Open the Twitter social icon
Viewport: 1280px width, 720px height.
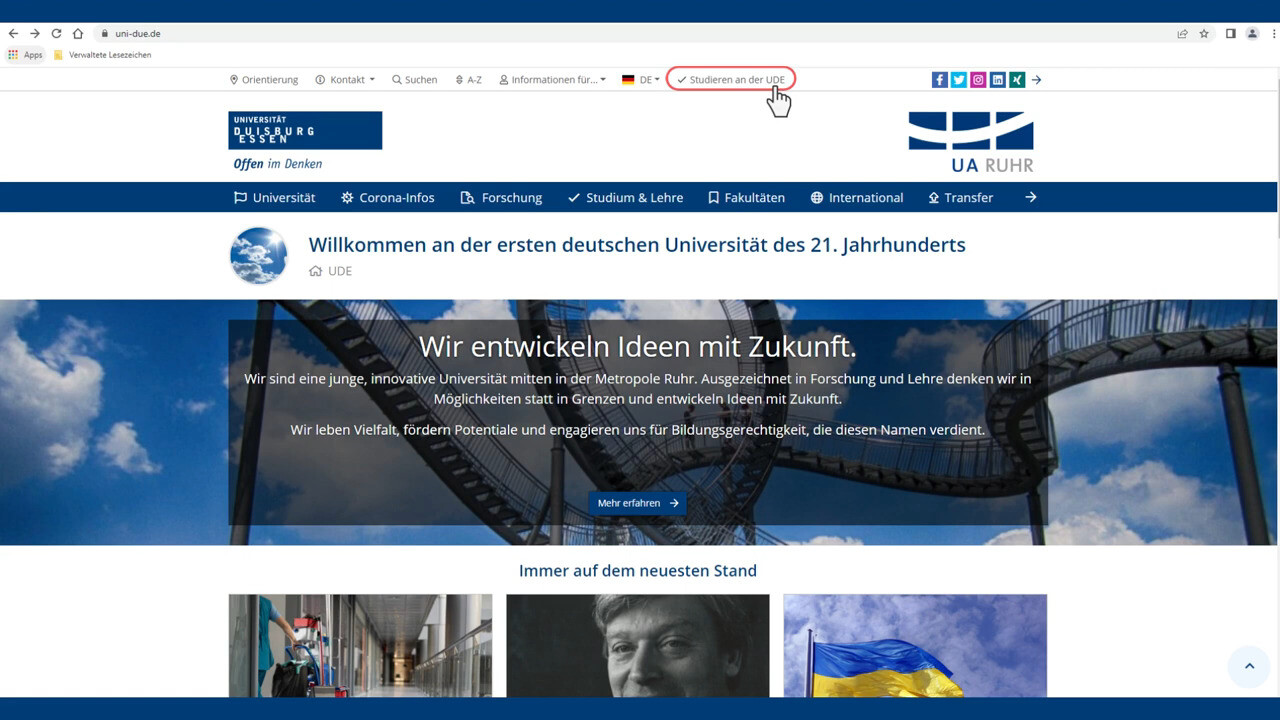pyautogui.click(x=959, y=80)
